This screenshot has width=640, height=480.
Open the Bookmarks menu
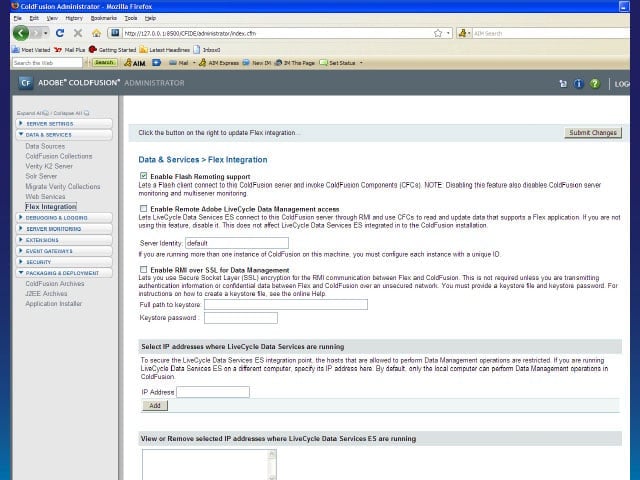tap(103, 18)
